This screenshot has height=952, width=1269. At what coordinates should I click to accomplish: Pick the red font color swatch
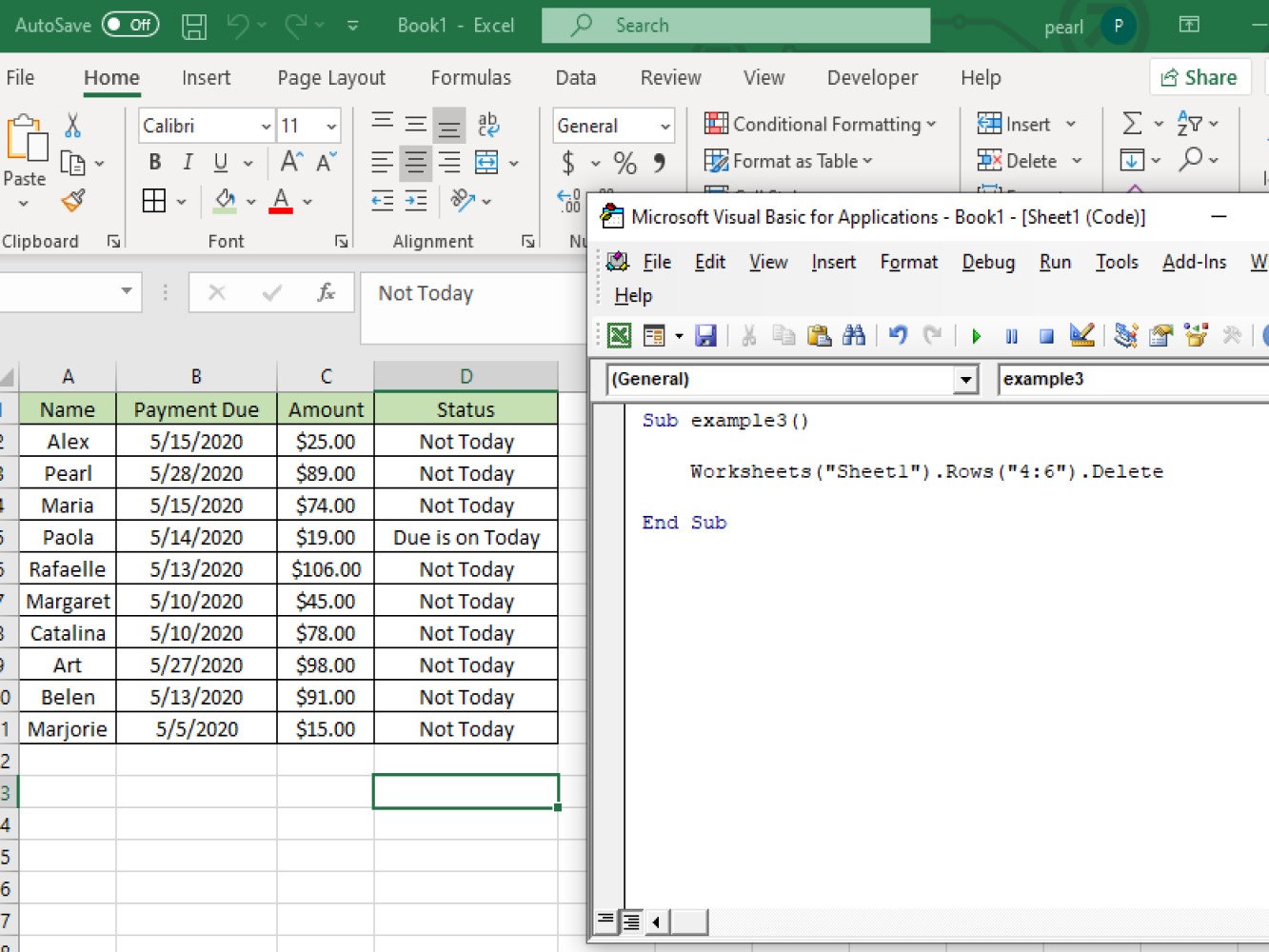click(x=281, y=201)
